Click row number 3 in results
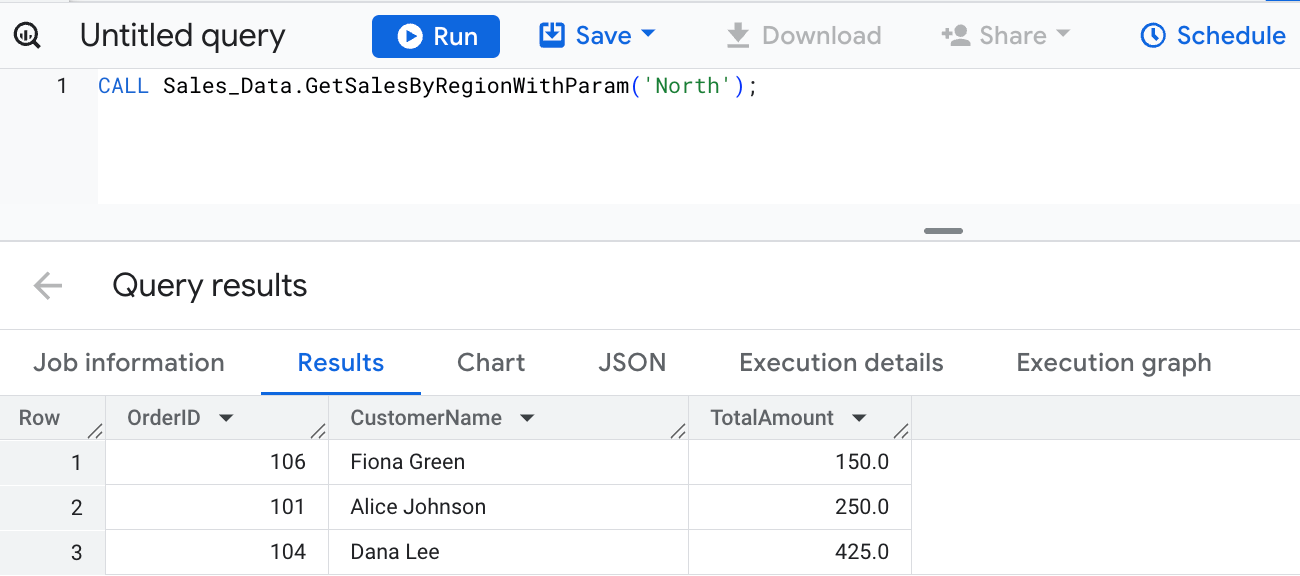The width and height of the screenshot is (1300, 576). click(52, 552)
